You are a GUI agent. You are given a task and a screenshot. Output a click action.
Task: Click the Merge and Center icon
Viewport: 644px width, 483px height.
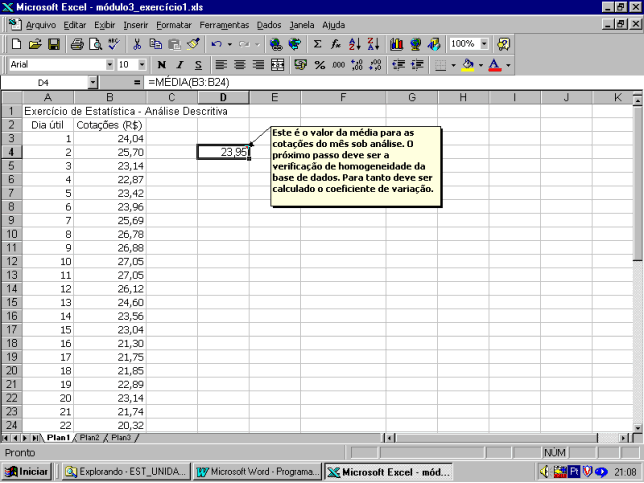click(277, 64)
